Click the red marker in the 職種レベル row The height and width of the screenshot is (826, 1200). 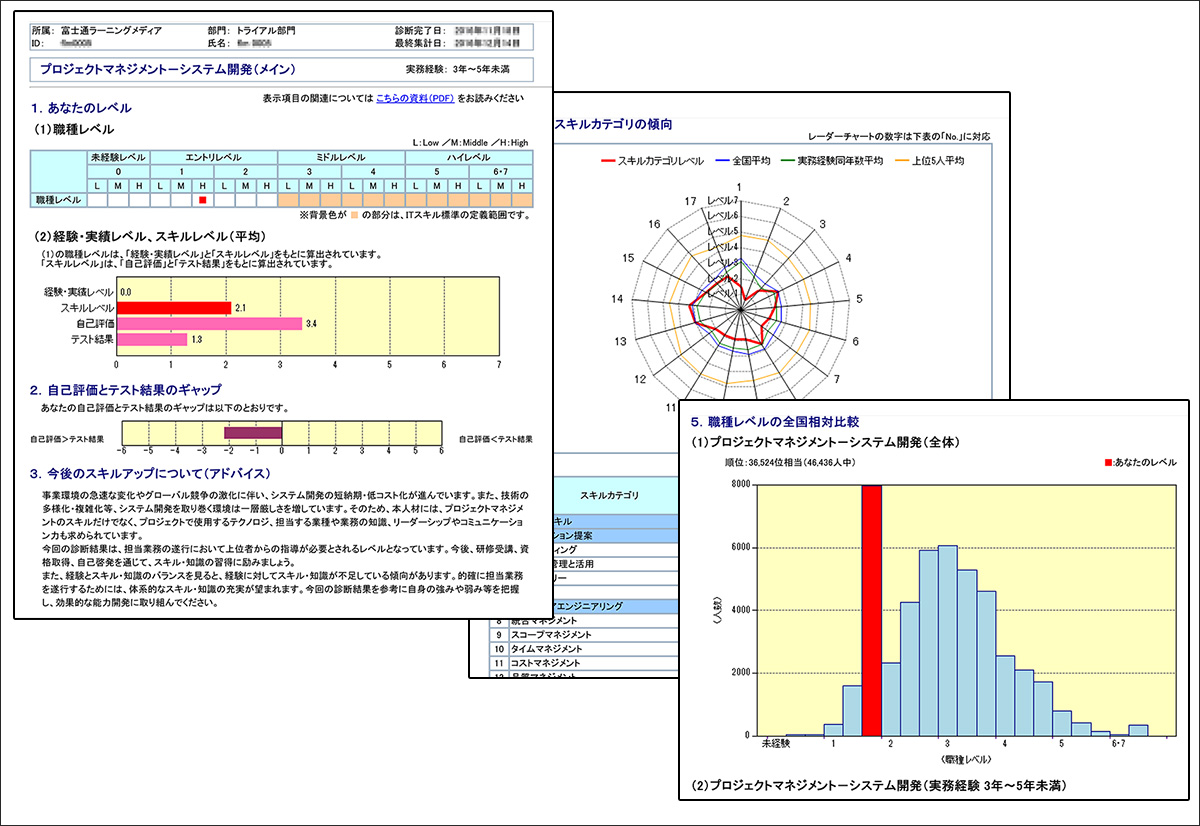click(x=202, y=200)
